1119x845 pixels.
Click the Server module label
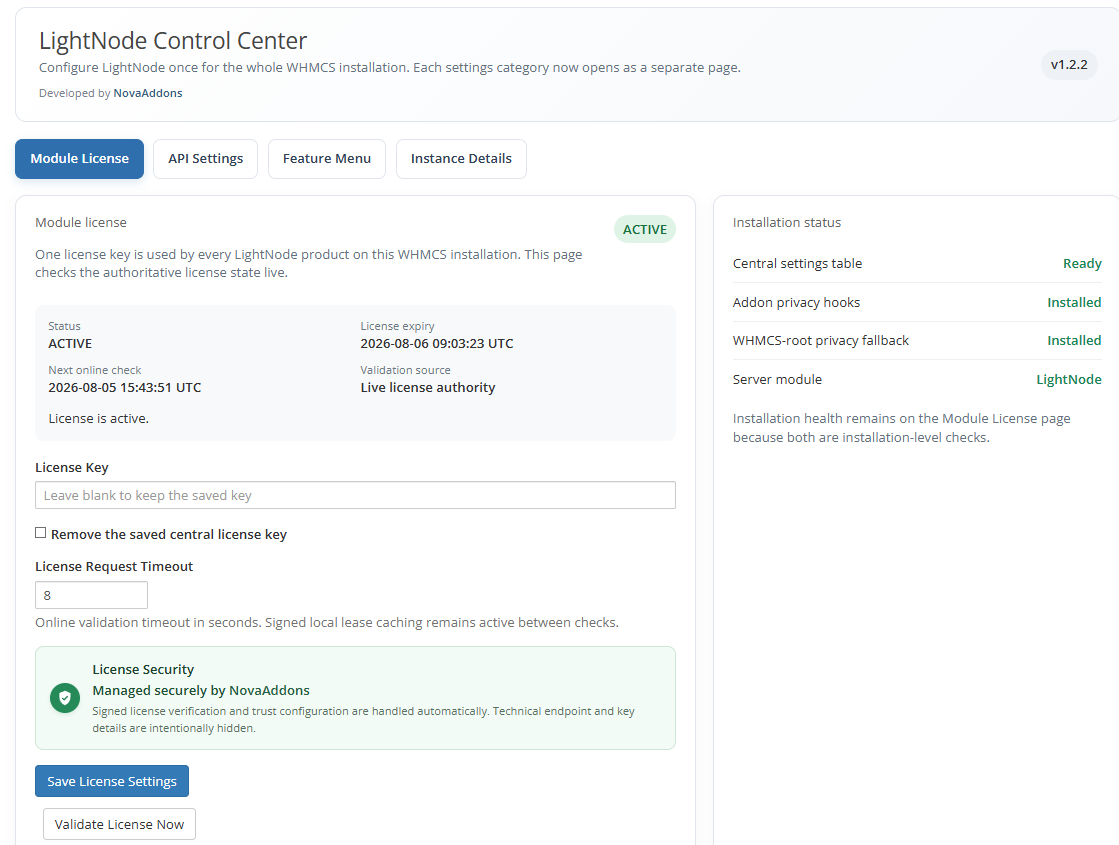click(777, 380)
